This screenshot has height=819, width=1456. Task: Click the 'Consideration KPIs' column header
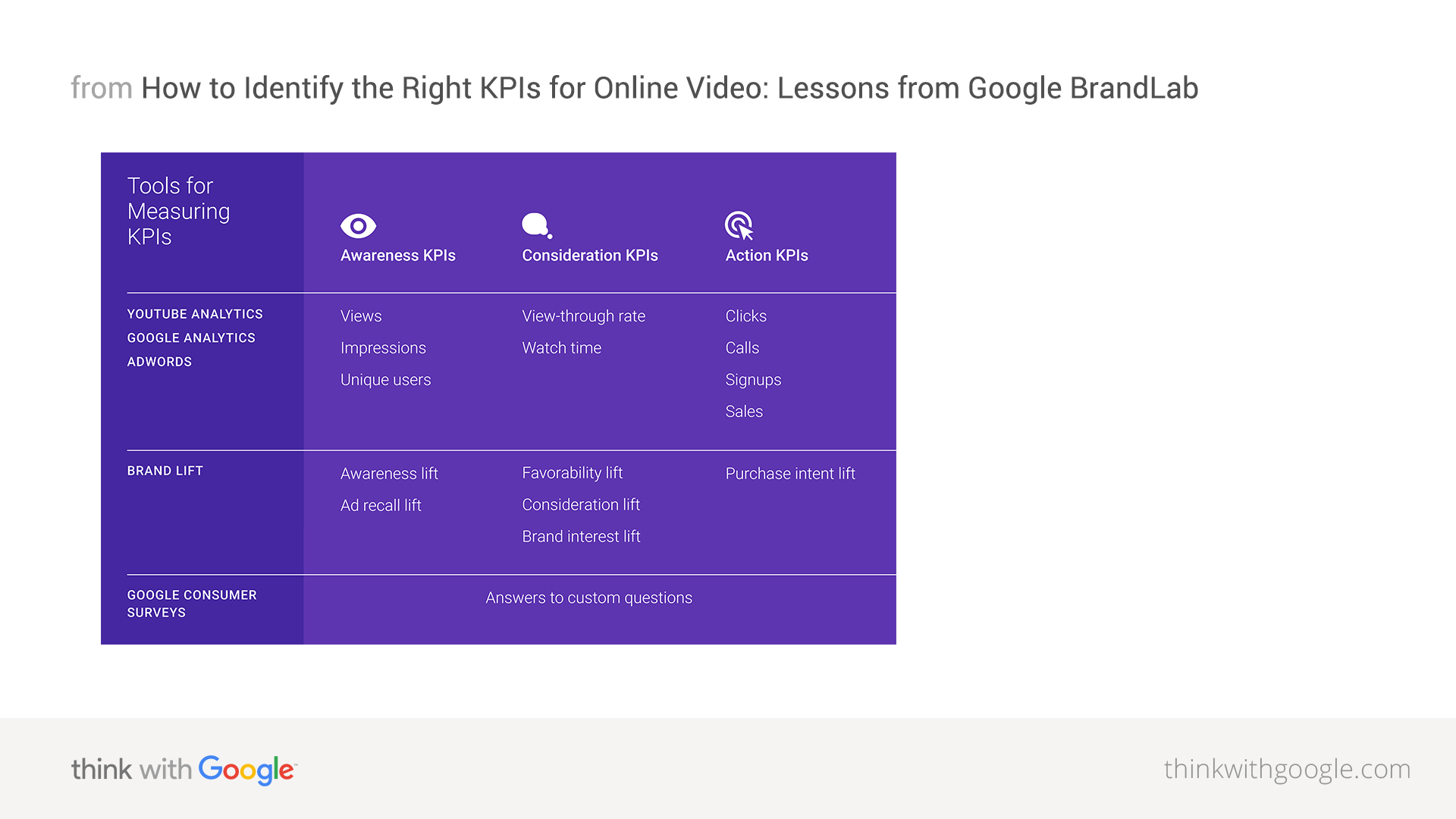pos(590,256)
